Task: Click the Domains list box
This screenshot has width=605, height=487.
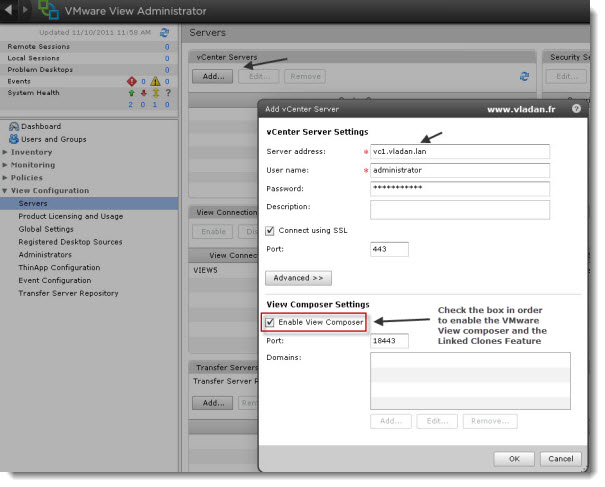Action: tap(470, 381)
